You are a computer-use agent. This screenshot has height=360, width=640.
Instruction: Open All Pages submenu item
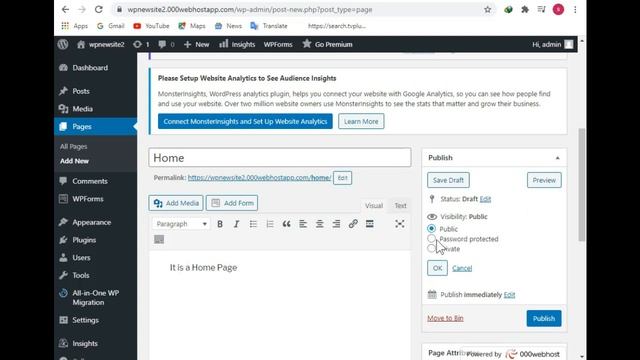click(x=73, y=146)
